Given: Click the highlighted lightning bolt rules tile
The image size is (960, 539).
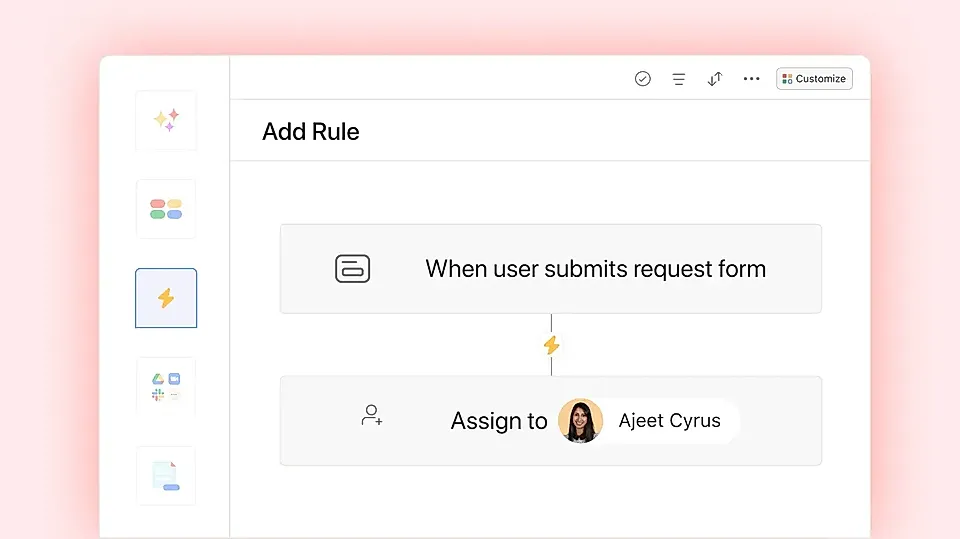Looking at the screenshot, I should (x=166, y=298).
